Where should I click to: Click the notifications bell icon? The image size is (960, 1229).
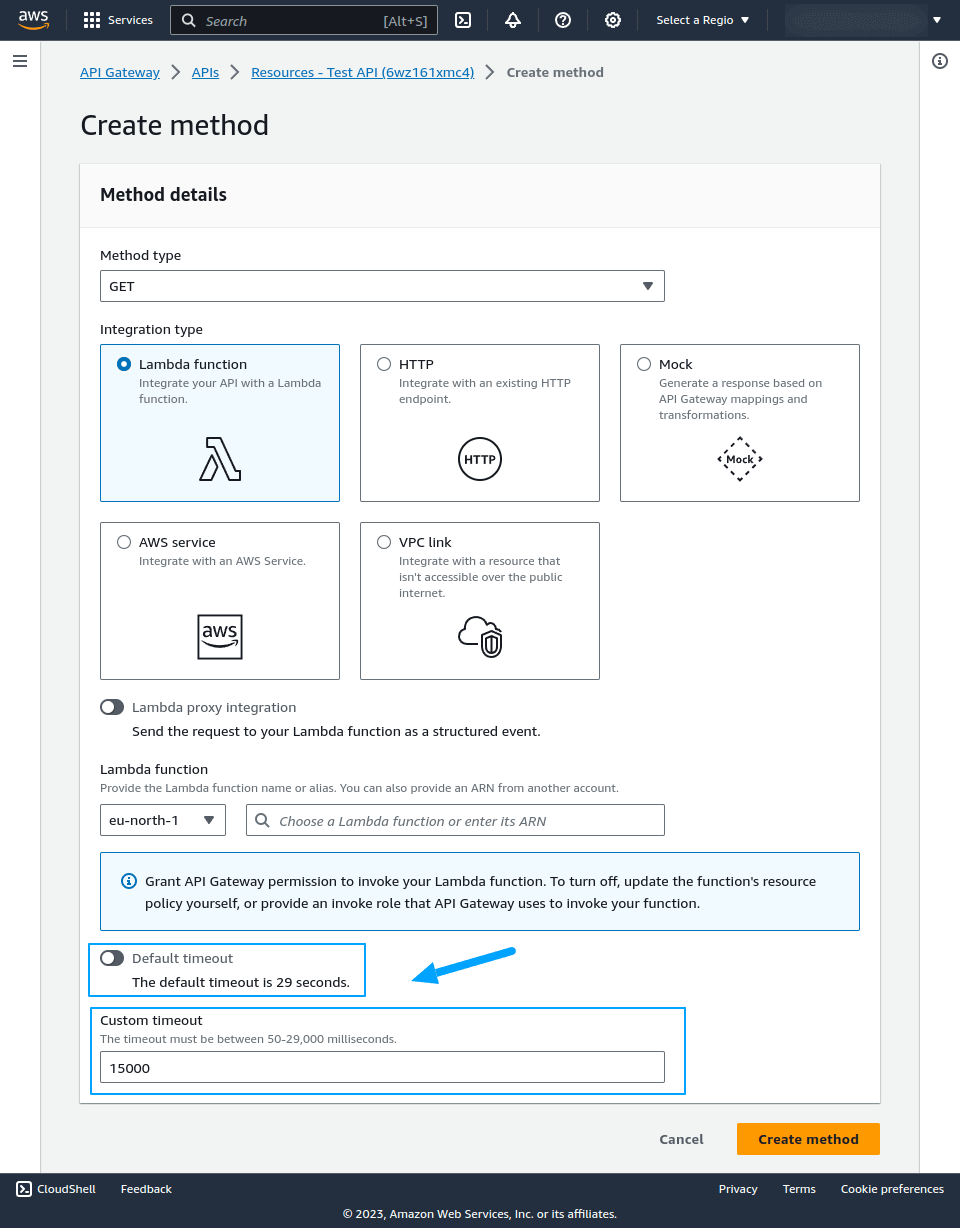tap(513, 20)
